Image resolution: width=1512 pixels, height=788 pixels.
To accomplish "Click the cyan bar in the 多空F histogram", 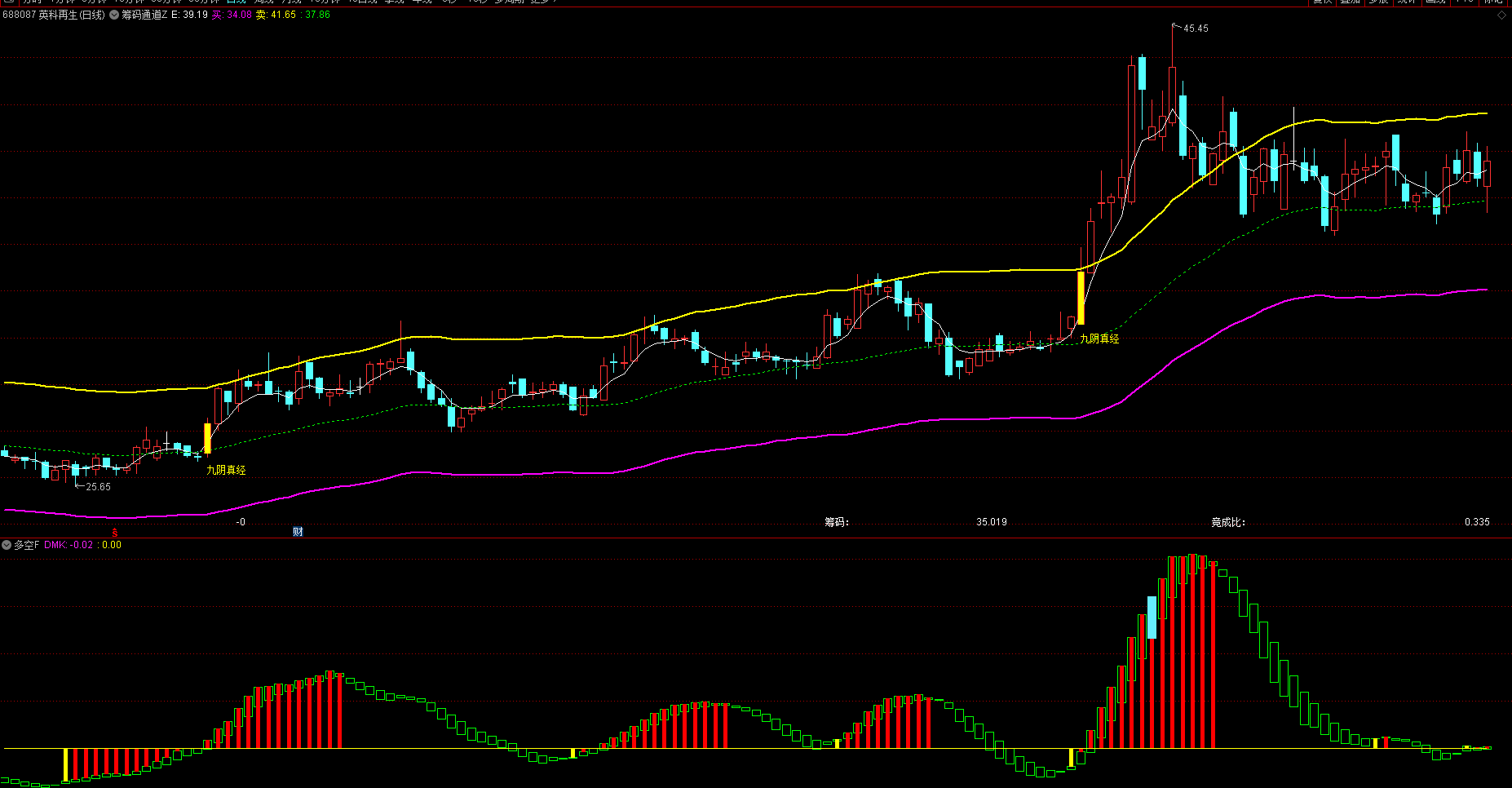I will 1152,618.
